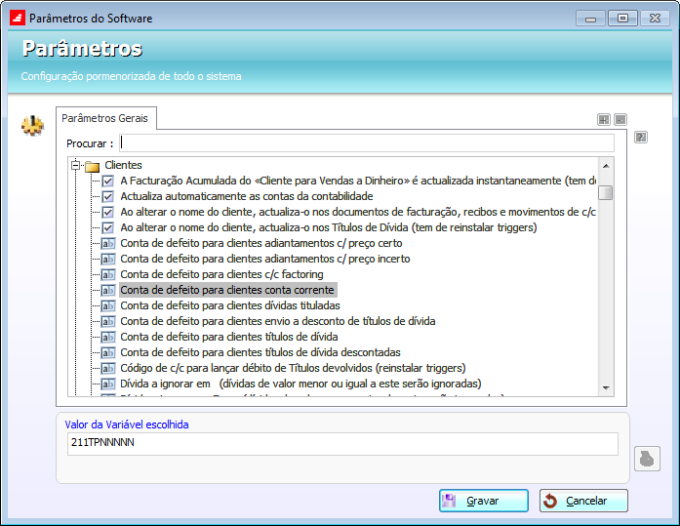Click the first small grid icon above search

[x=604, y=119]
